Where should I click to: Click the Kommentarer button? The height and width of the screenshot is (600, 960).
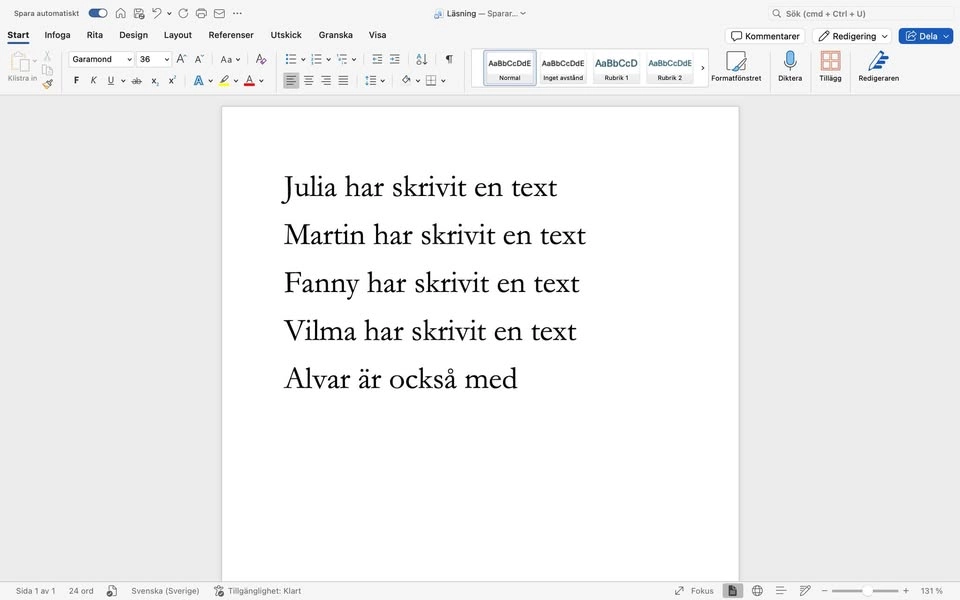click(765, 36)
